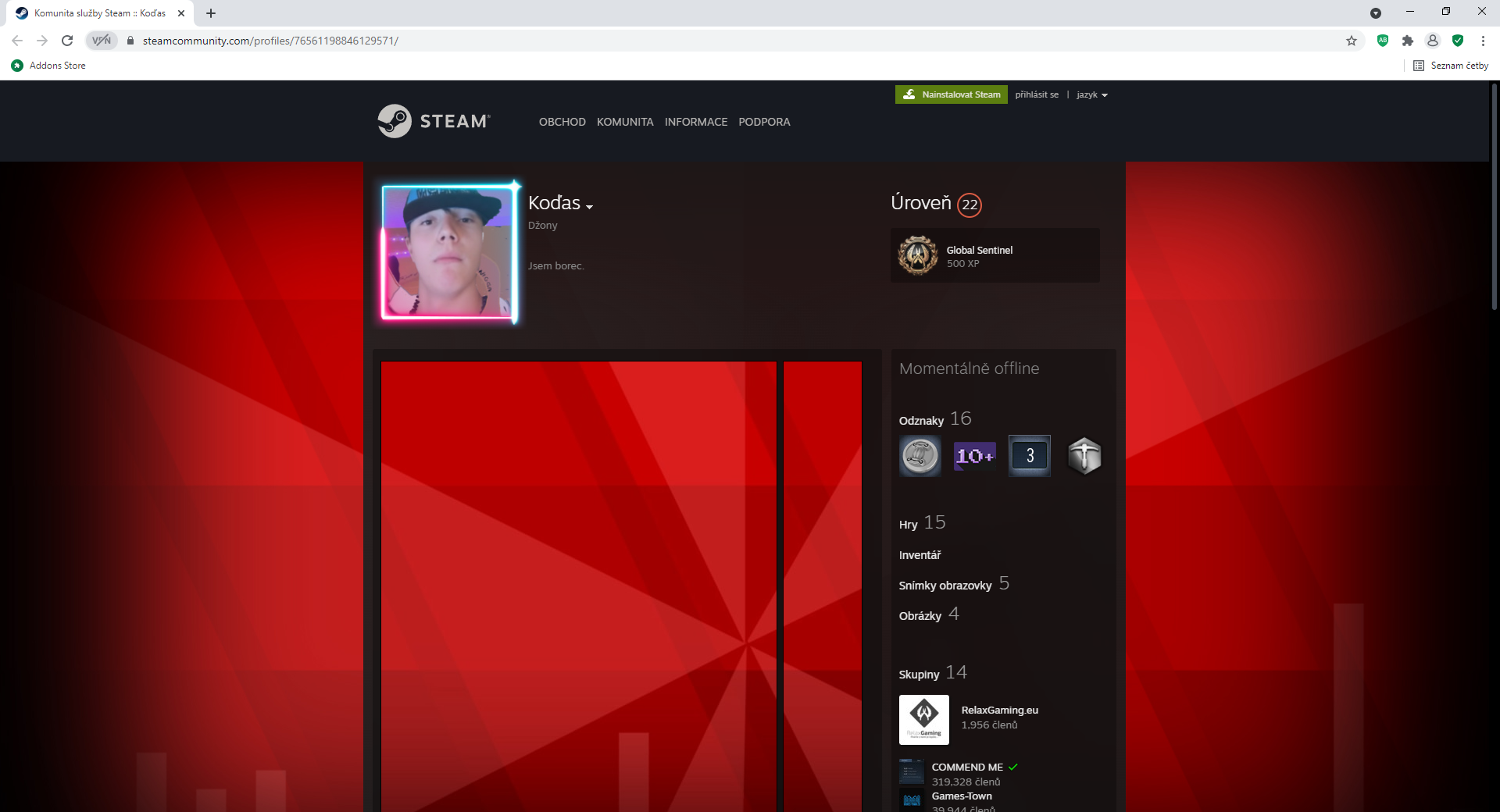This screenshot has height=812, width=1500.
Task: Click the level 22 badge circle
Action: point(970,205)
